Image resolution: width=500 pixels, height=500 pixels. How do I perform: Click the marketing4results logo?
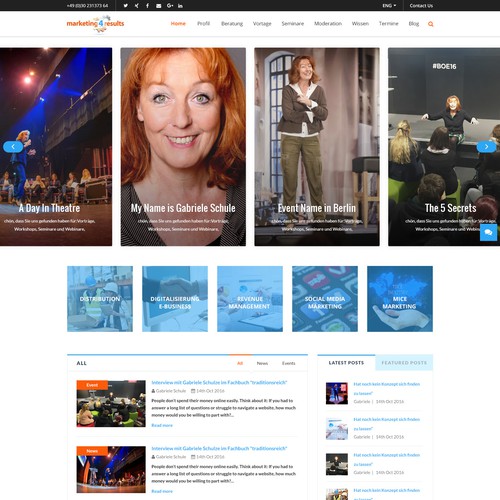(95, 24)
